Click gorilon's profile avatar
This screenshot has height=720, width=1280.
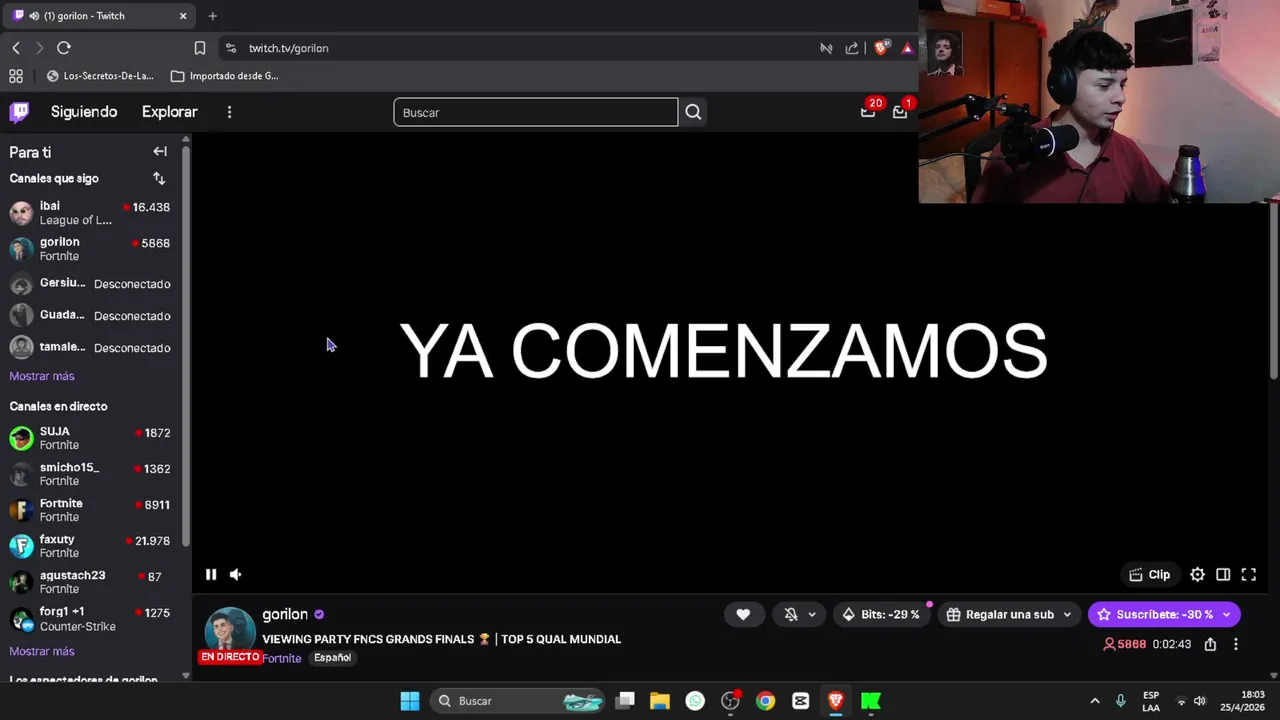[230, 631]
